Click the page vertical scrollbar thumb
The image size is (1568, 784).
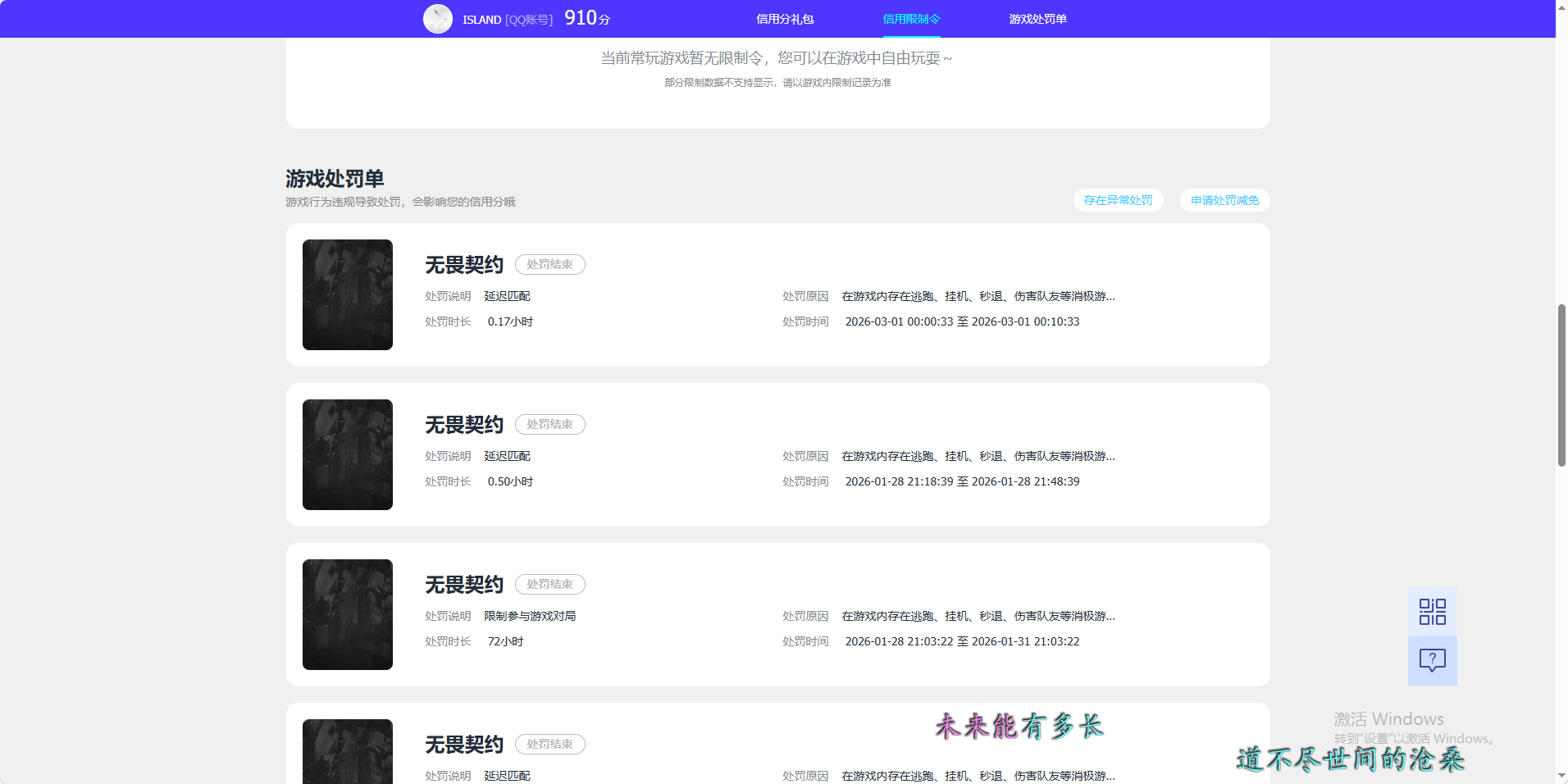click(x=1561, y=385)
